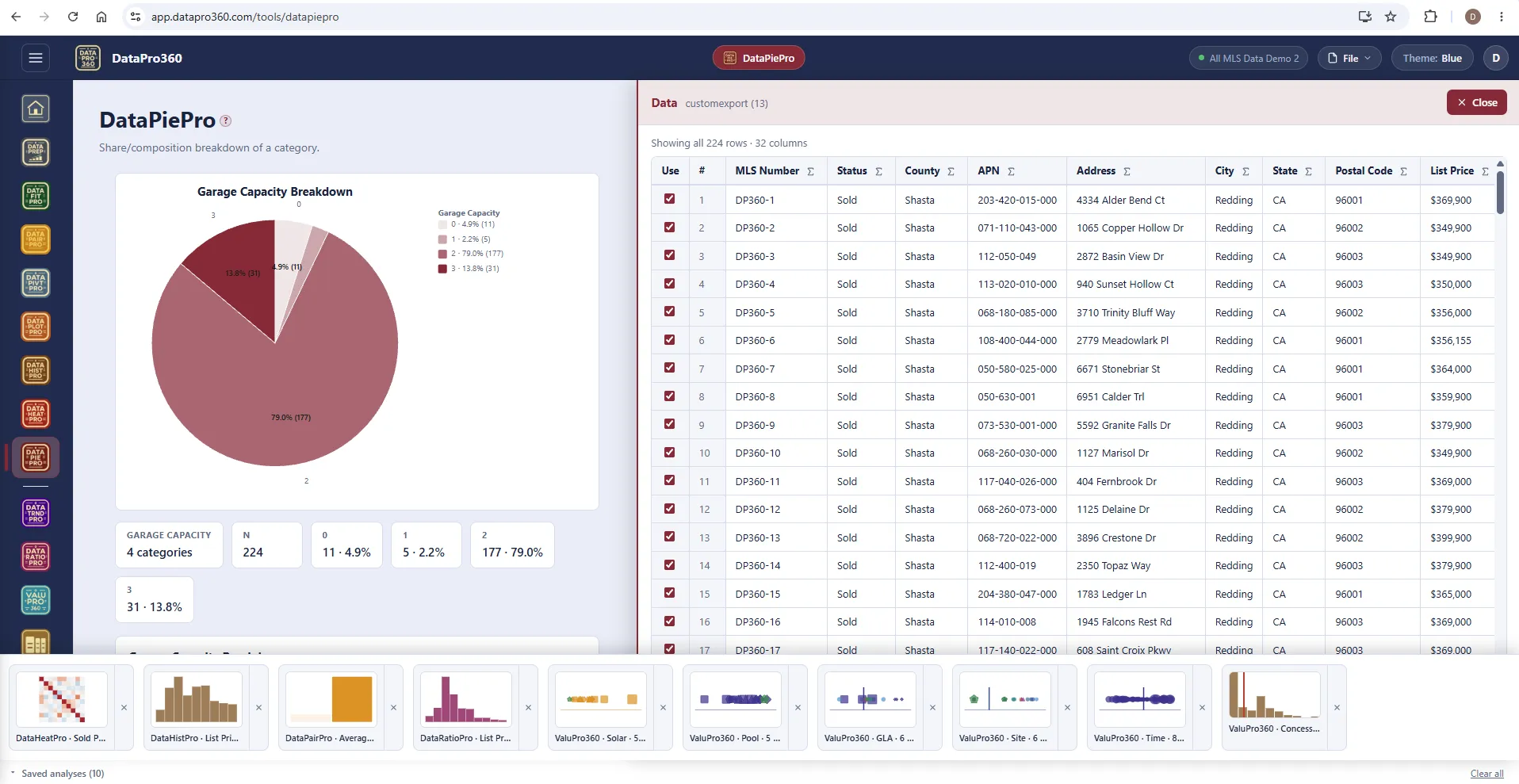Uncheck the Use box for DP360-3
Viewport: 1519px width, 784px height.
pyautogui.click(x=670, y=255)
